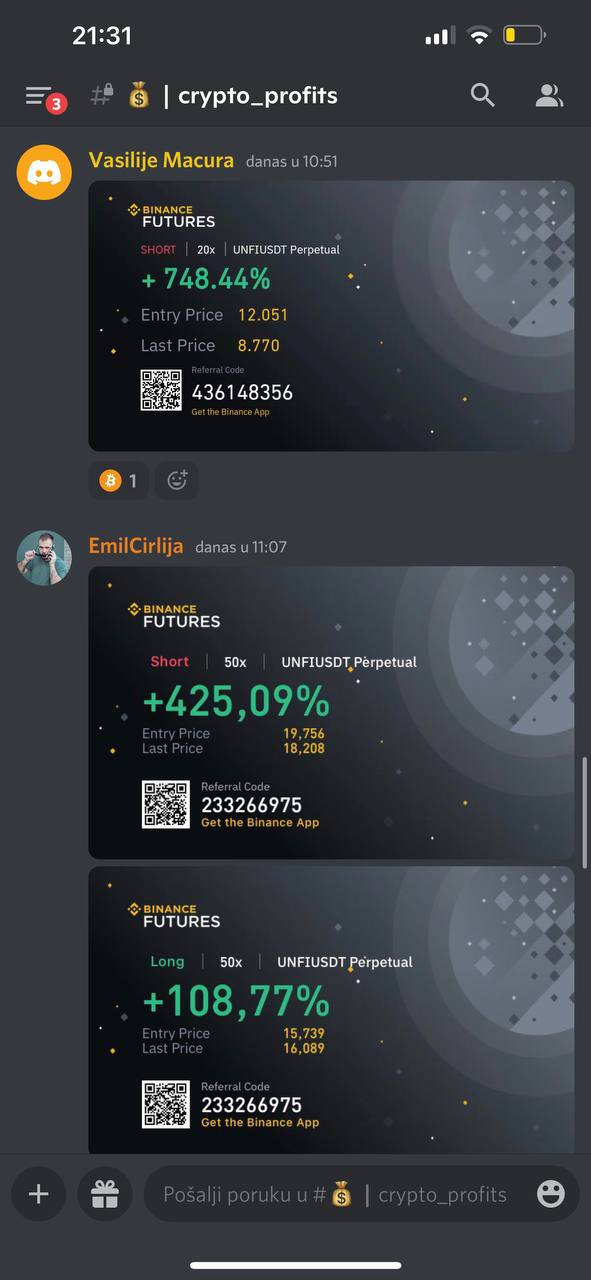
Task: Tap the EmilCirlija username
Action: pyautogui.click(x=136, y=546)
